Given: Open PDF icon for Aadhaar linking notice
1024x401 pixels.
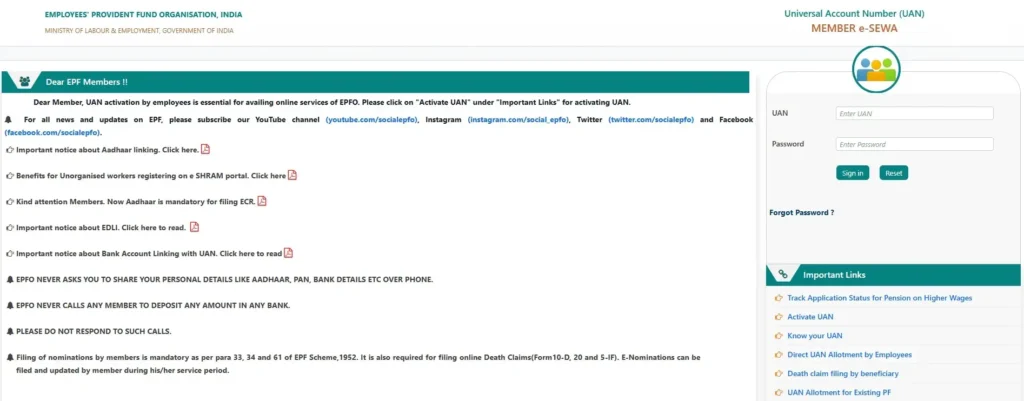Looking at the screenshot, I should (x=205, y=149).
